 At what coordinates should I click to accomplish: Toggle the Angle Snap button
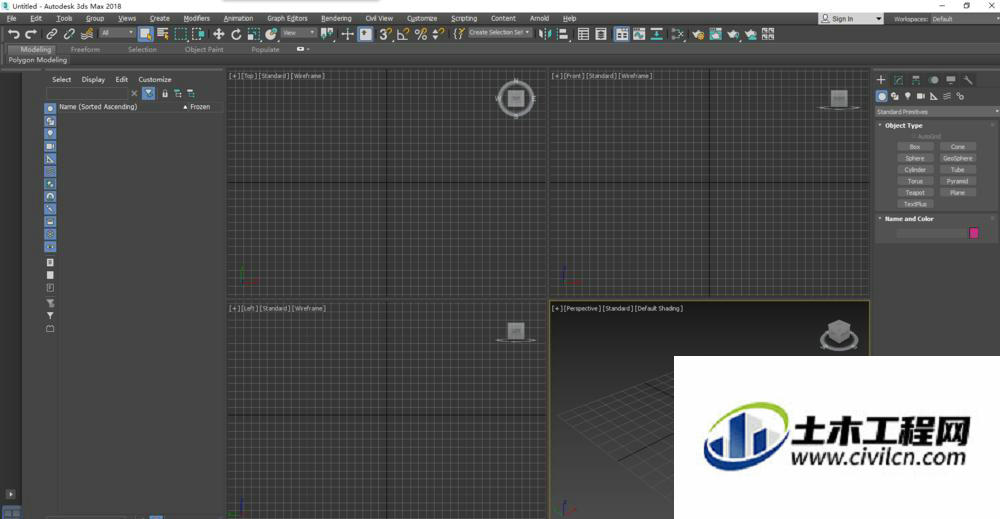pos(403,34)
